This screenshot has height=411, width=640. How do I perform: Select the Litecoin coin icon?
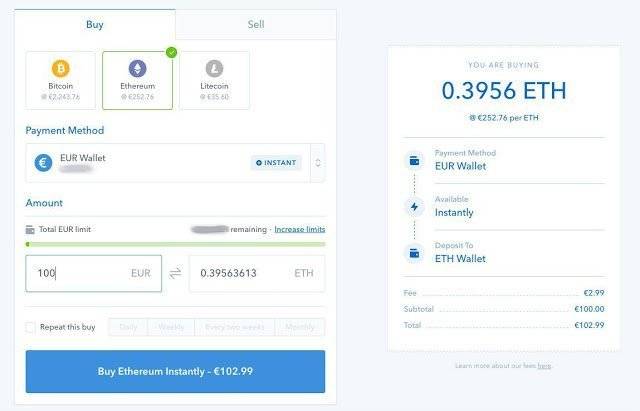point(214,68)
